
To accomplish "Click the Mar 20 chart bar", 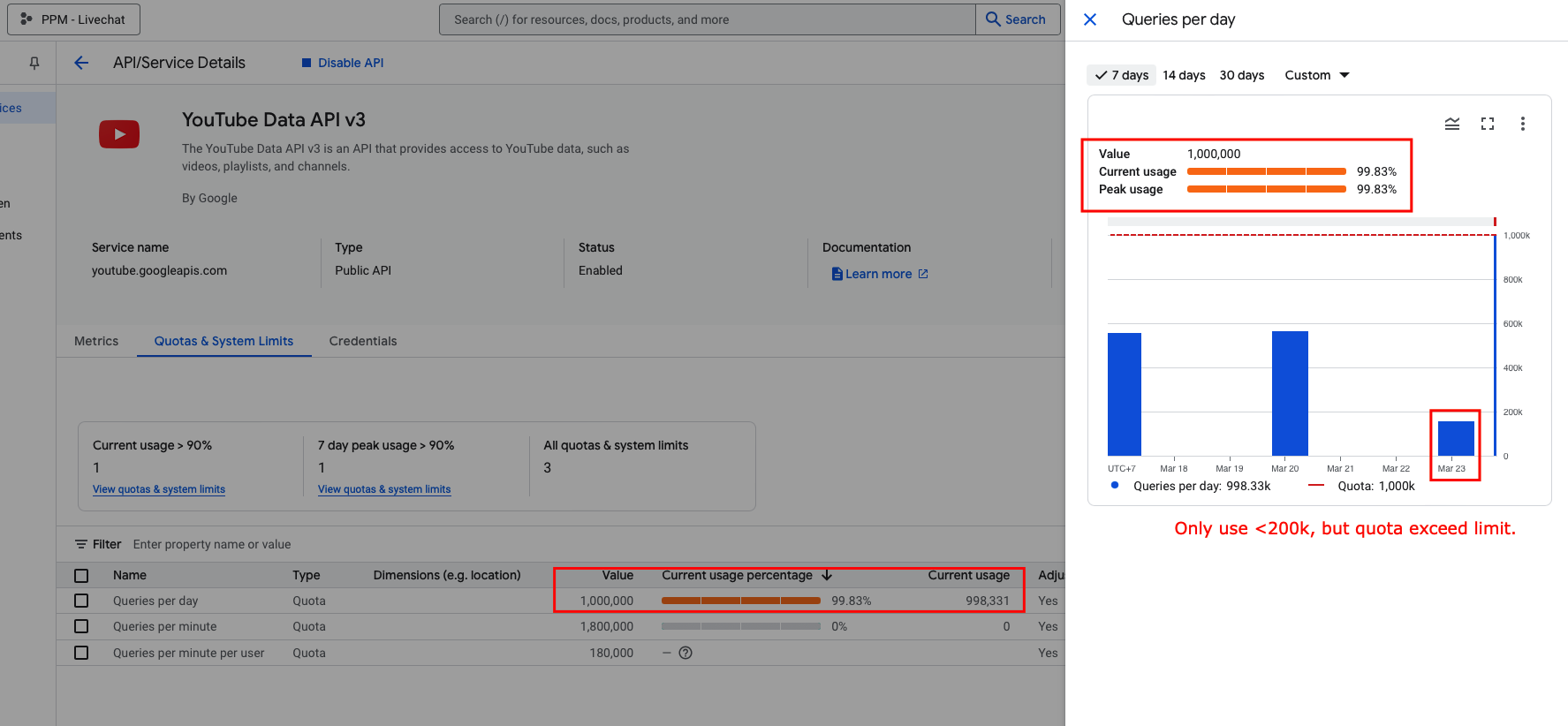I will (1290, 393).
